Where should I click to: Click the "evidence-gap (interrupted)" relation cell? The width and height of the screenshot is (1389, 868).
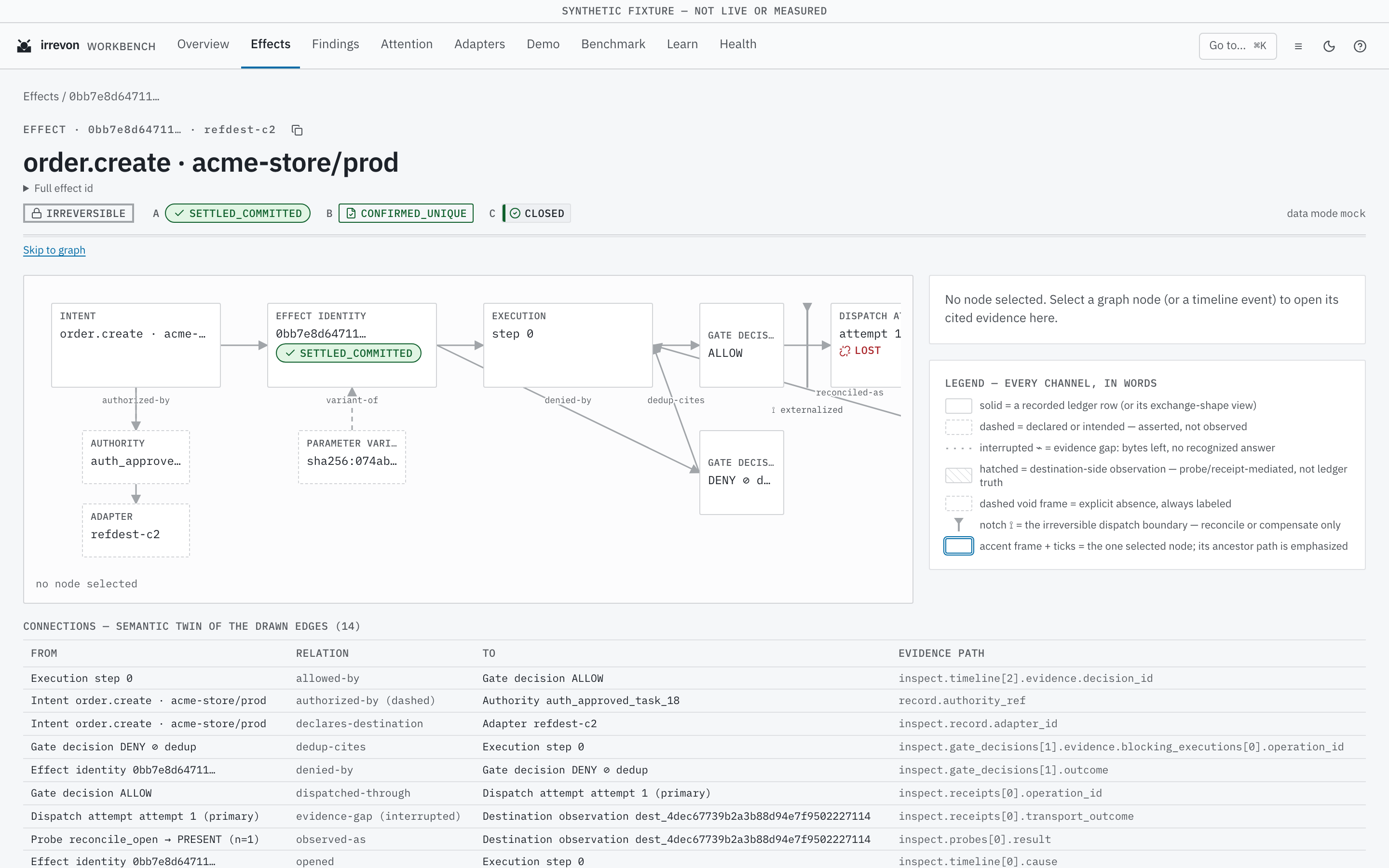tap(378, 816)
